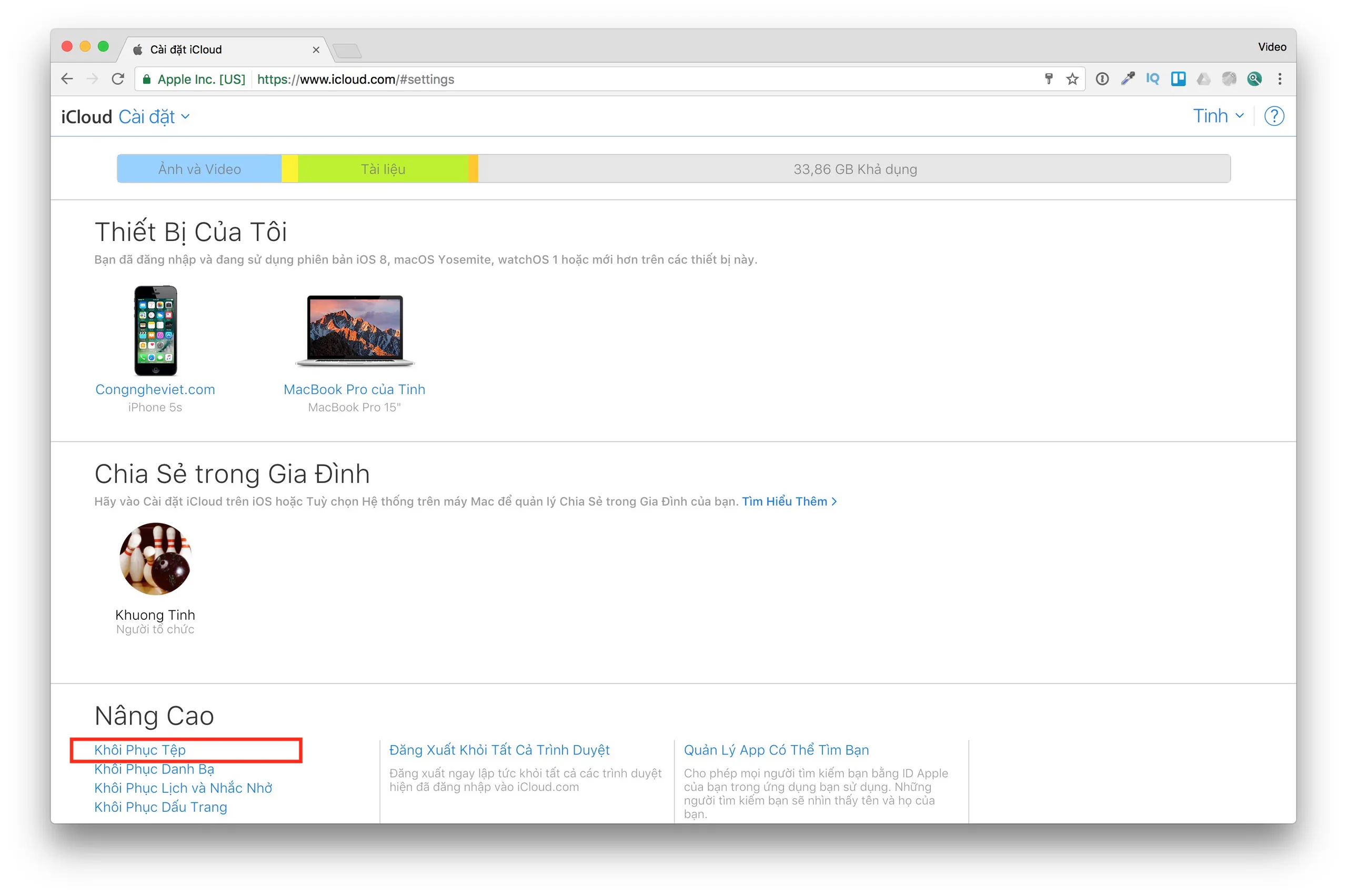1347x896 pixels.
Task: Click the IQ extension icon
Action: click(x=1153, y=79)
